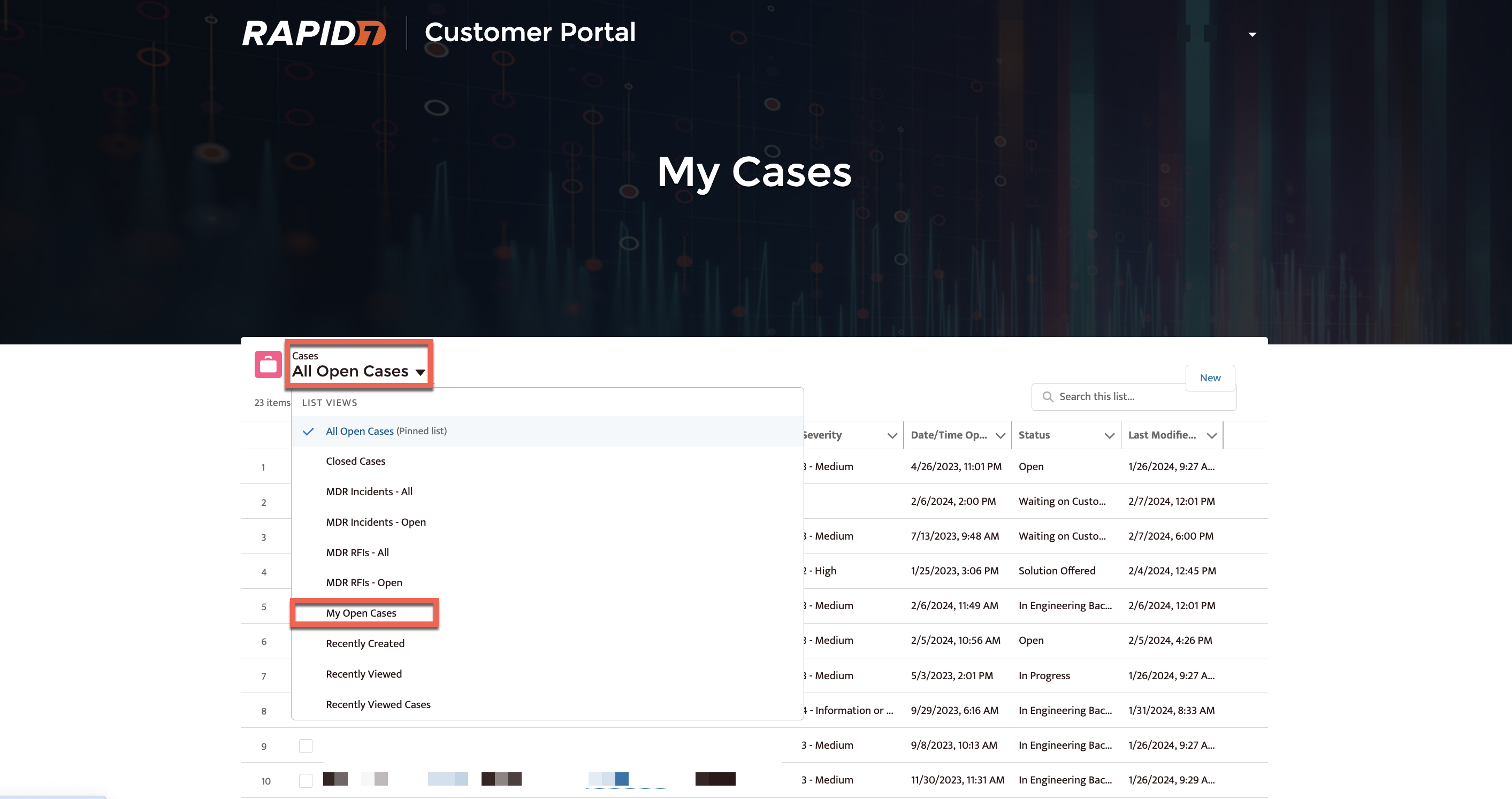Select Closed Cases list view
Screen dimensions: 1512x799
[x=355, y=461]
